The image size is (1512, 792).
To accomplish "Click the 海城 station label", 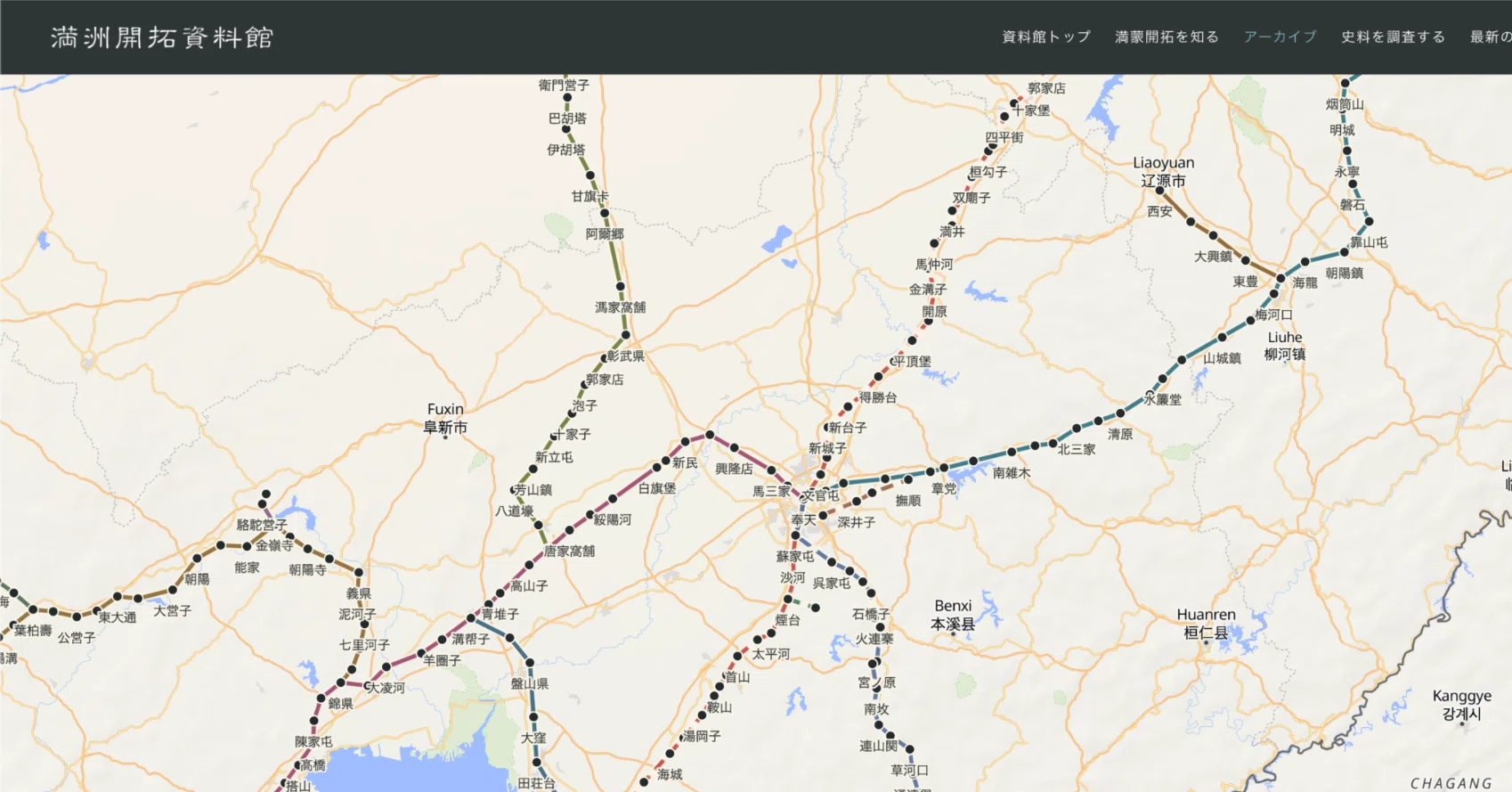I will [670, 774].
